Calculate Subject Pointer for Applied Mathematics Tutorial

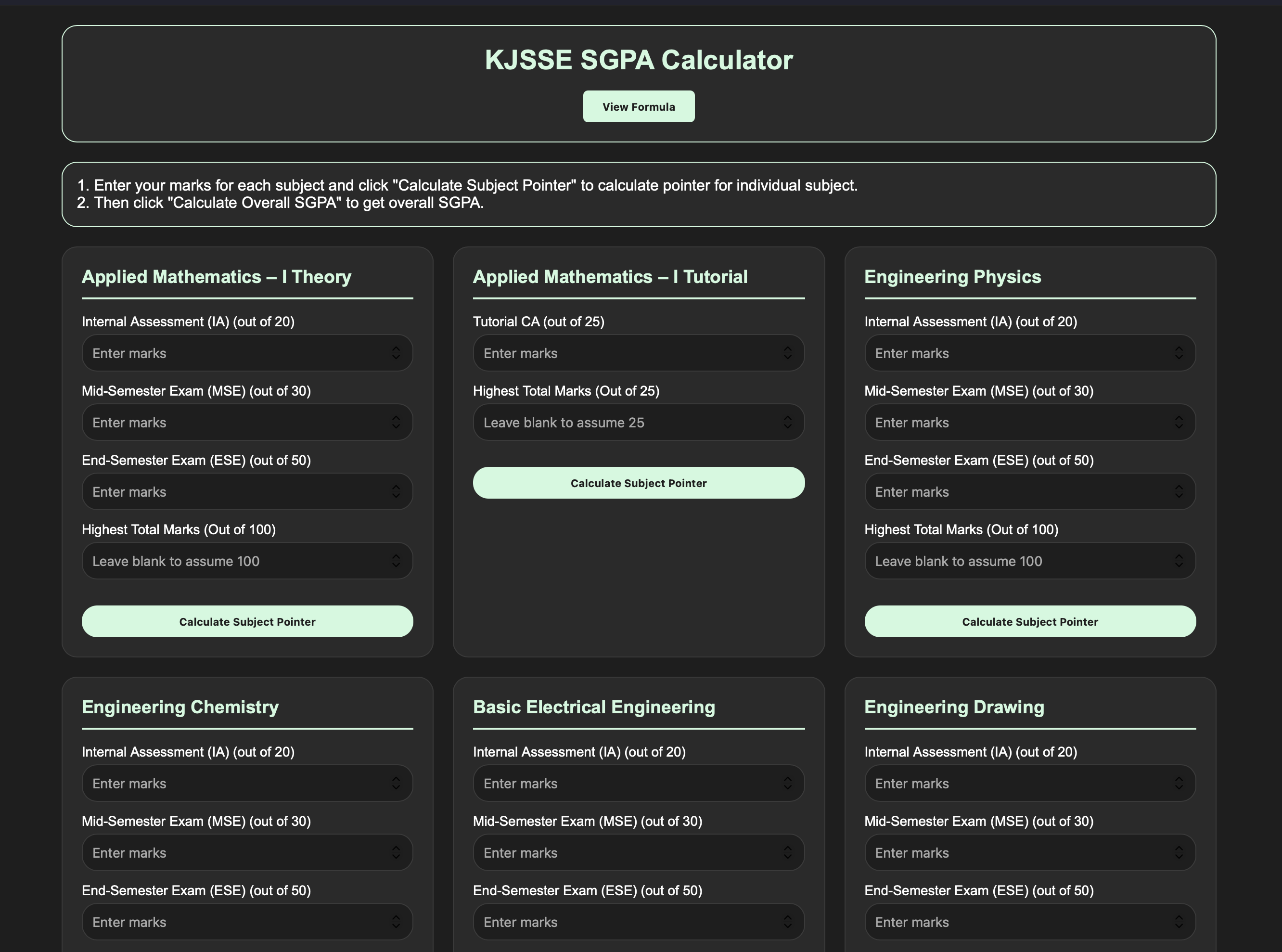click(639, 483)
